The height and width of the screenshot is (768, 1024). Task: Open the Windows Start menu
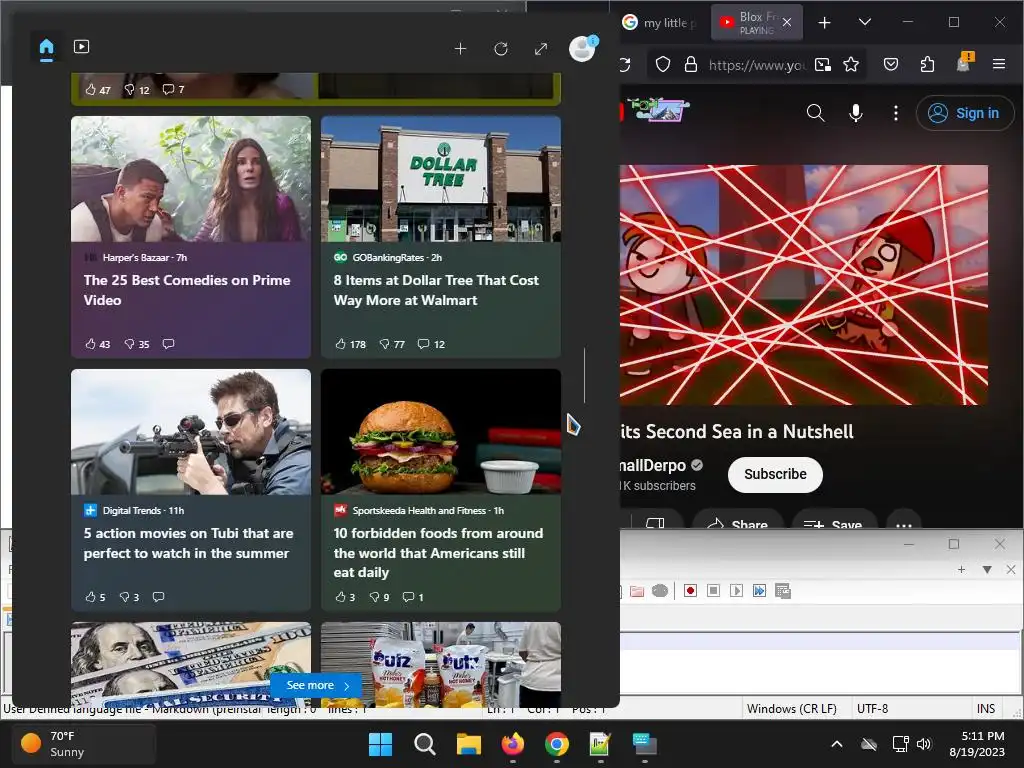coord(380,744)
